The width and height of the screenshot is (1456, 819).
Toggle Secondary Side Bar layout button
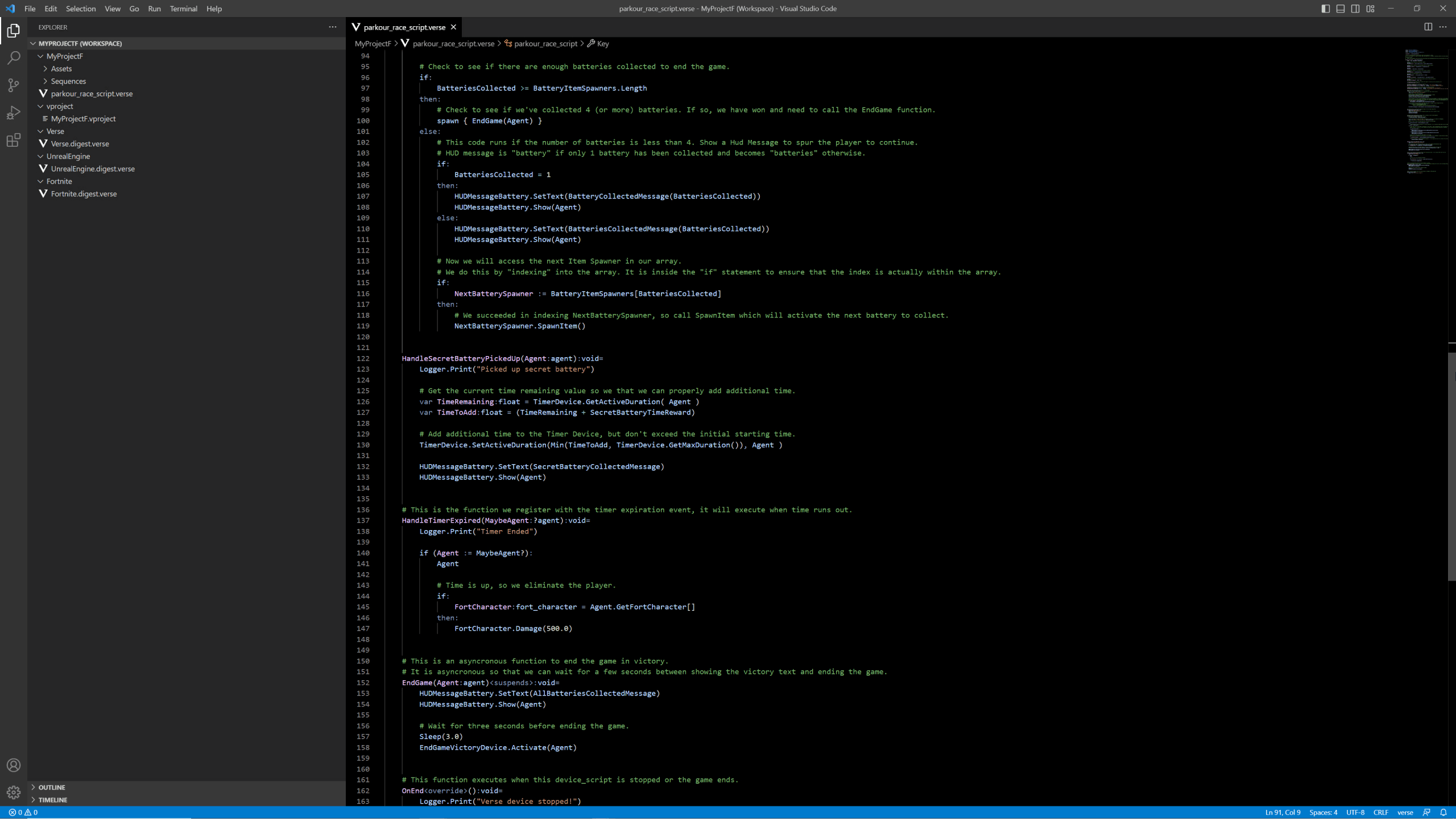click(1355, 9)
